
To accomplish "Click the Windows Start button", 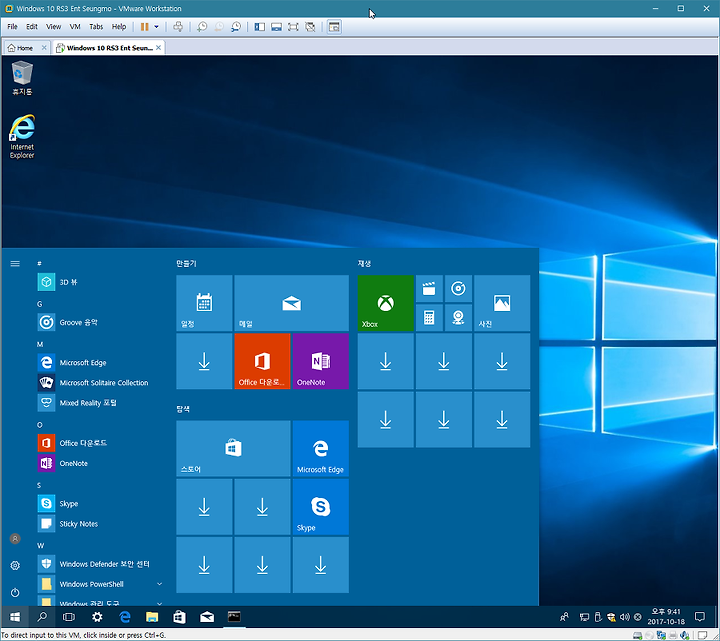I will coord(15,617).
